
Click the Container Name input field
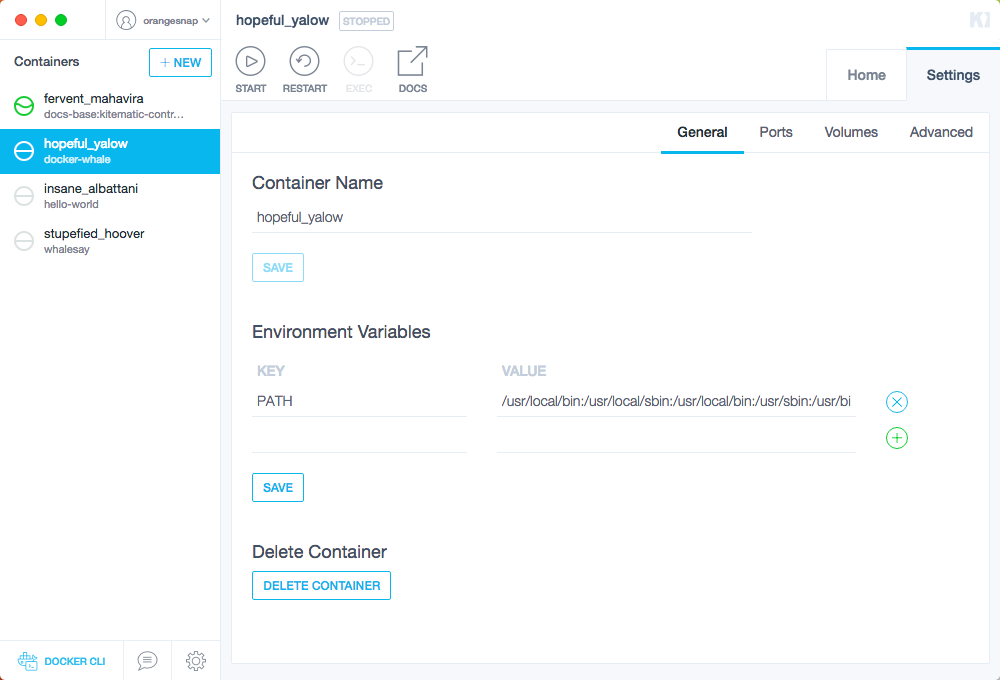(x=500, y=217)
